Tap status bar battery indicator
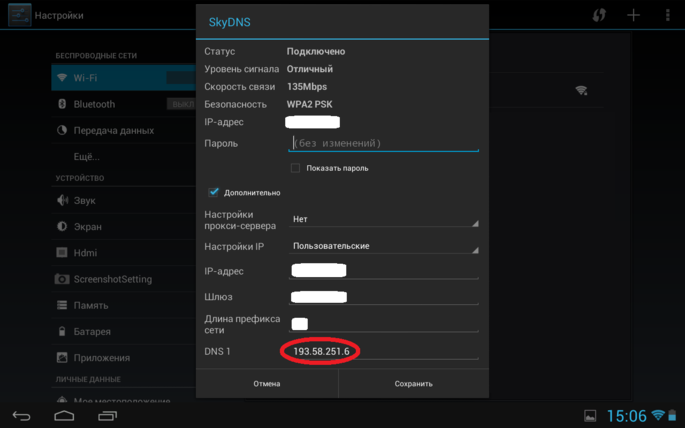 (x=672, y=415)
